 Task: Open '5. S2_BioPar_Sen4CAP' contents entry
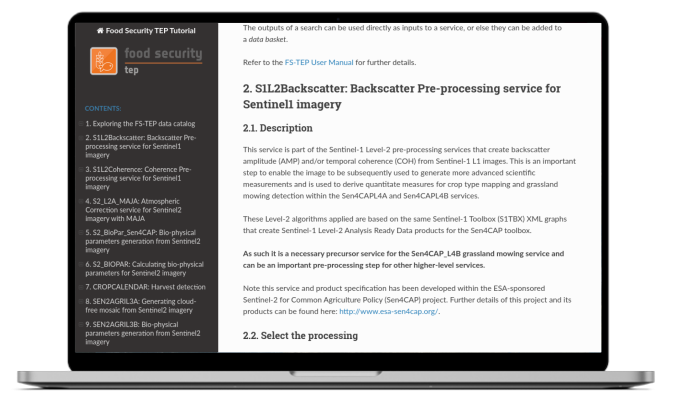click(142, 241)
